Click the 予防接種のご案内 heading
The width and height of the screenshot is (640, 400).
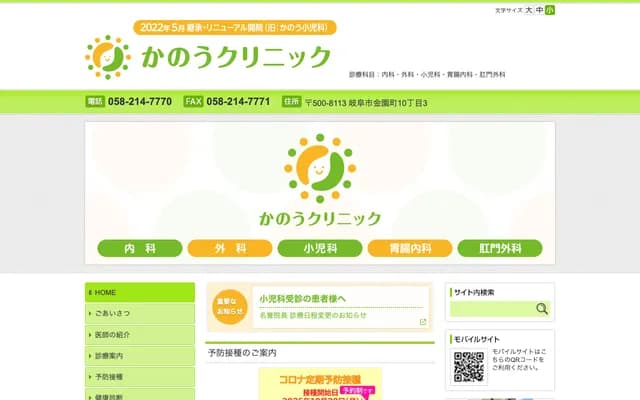242,353
